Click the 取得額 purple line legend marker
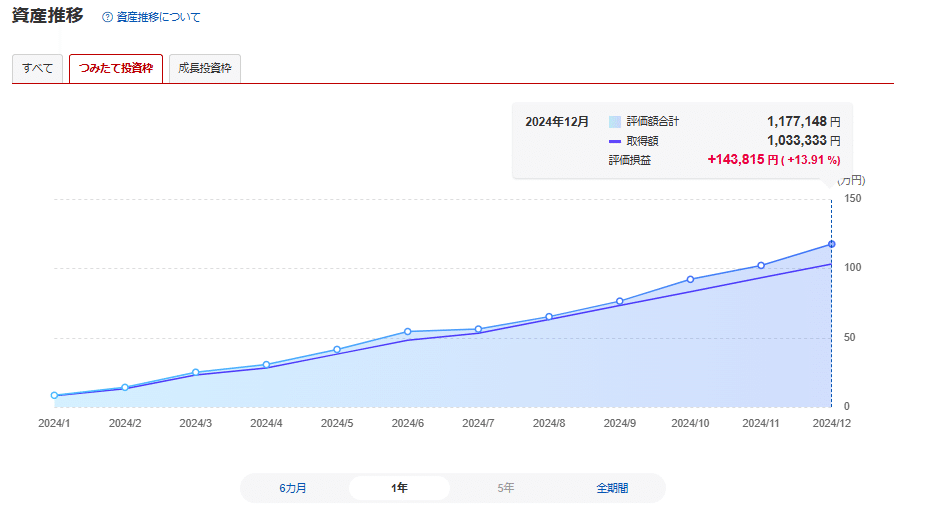The width and height of the screenshot is (926, 528). (615, 141)
